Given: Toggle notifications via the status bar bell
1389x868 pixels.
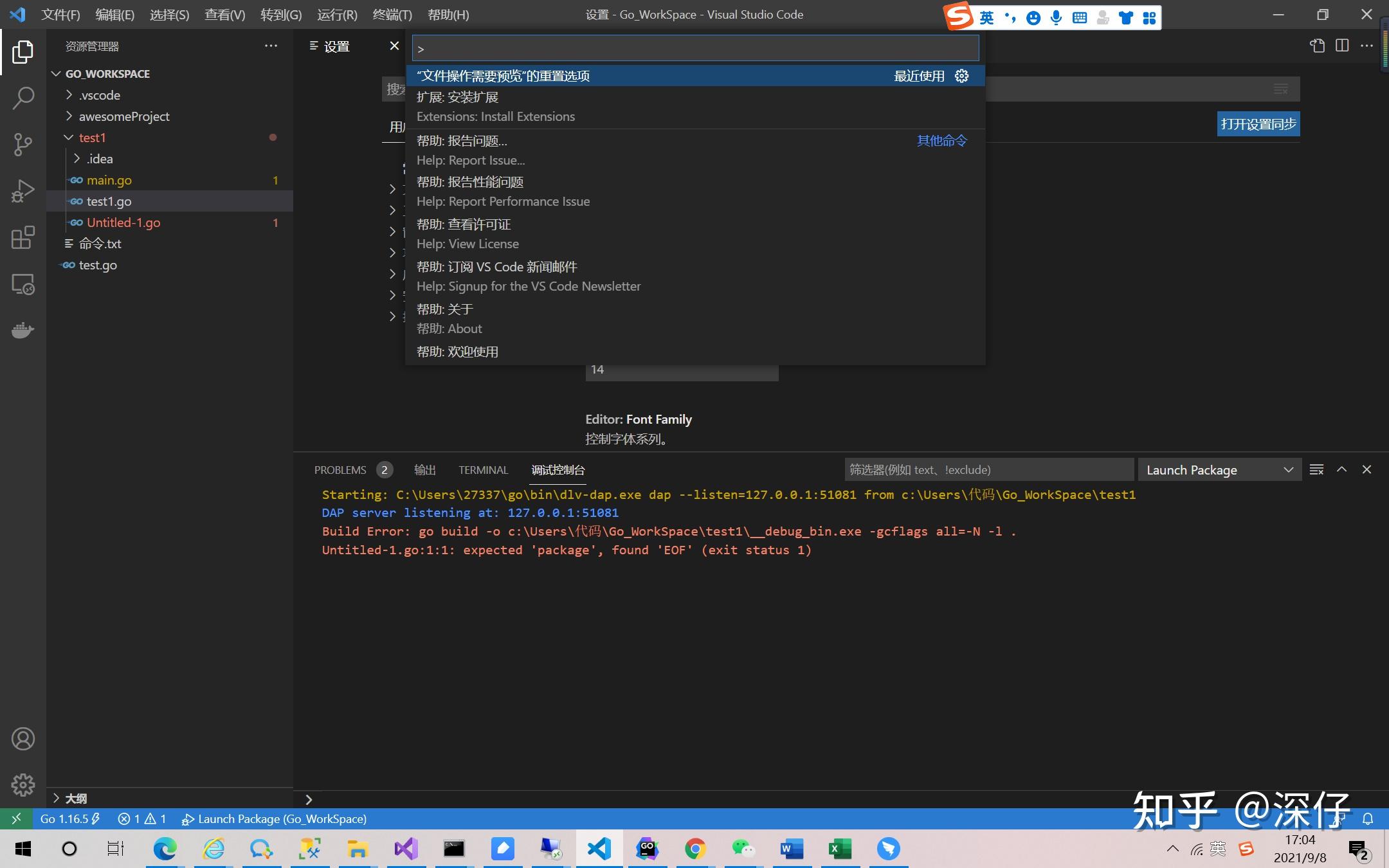Looking at the screenshot, I should pyautogui.click(x=1369, y=818).
